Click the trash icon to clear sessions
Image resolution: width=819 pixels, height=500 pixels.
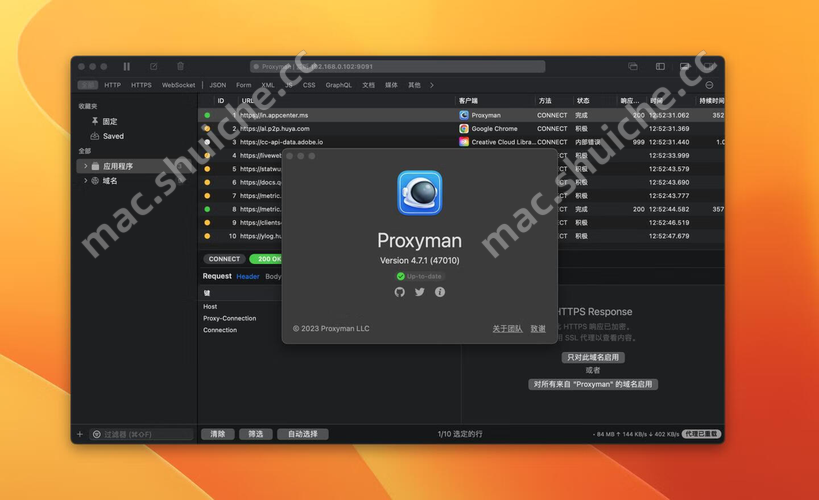(x=181, y=66)
